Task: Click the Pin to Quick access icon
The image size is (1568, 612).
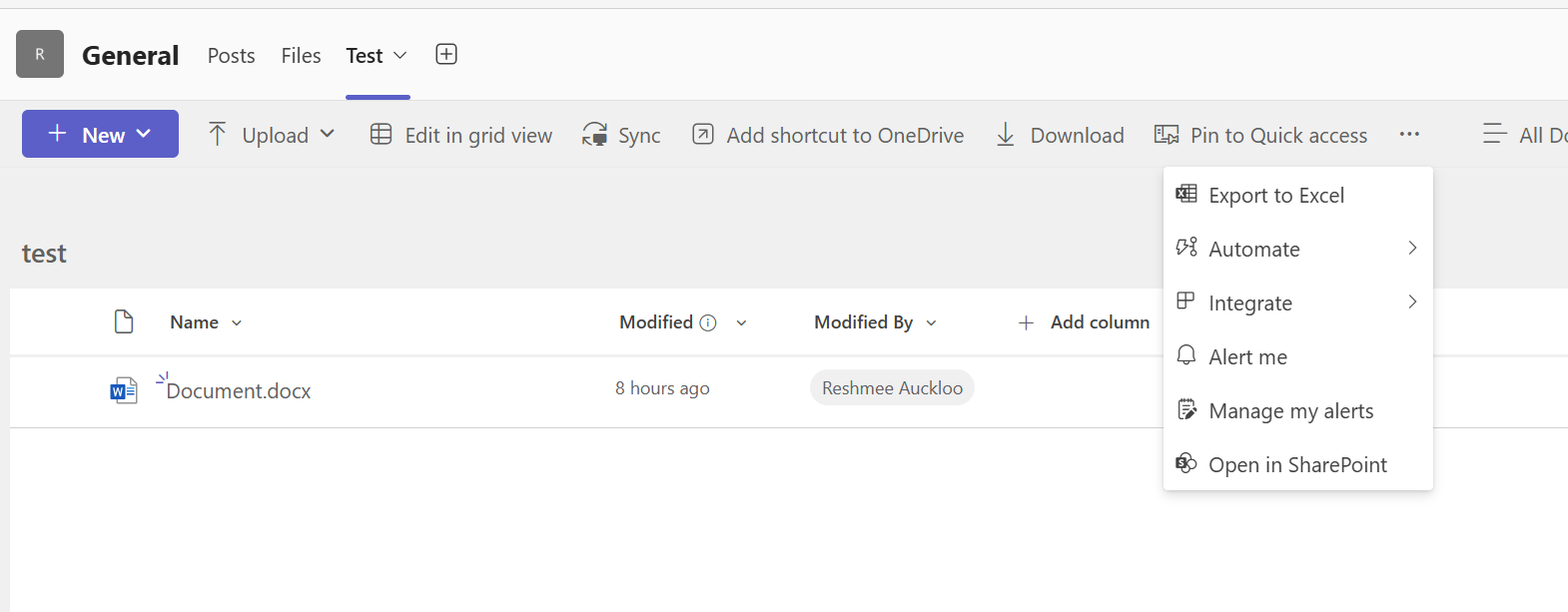Action: (x=1167, y=134)
